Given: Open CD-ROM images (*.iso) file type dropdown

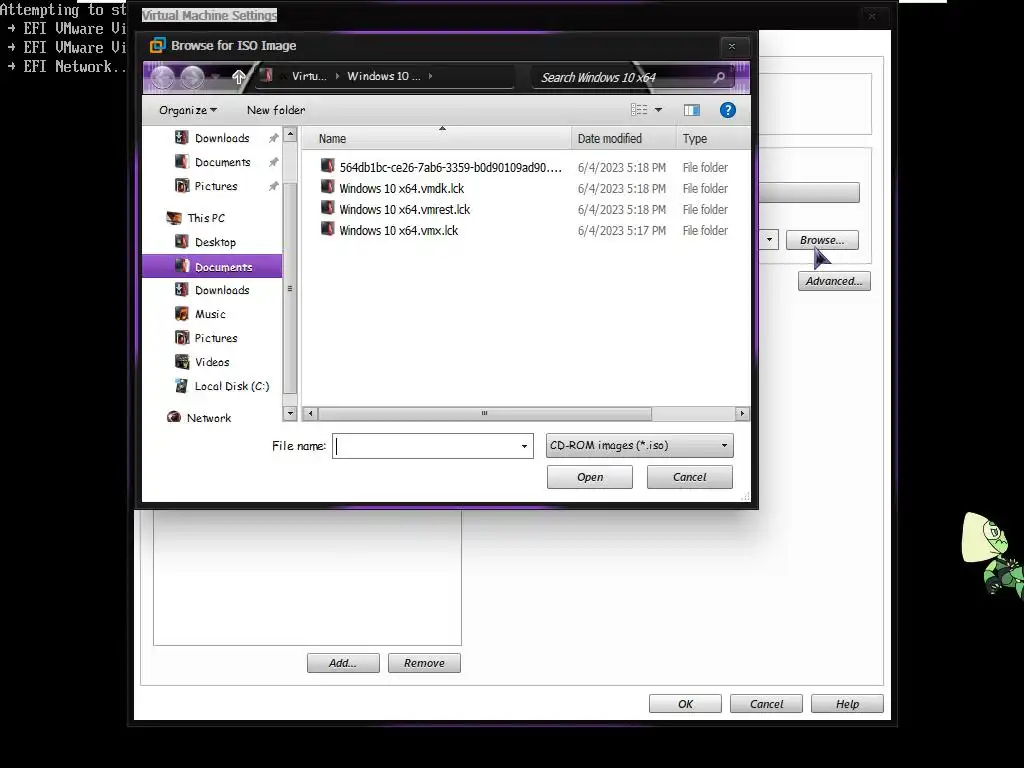Looking at the screenshot, I should (x=639, y=445).
